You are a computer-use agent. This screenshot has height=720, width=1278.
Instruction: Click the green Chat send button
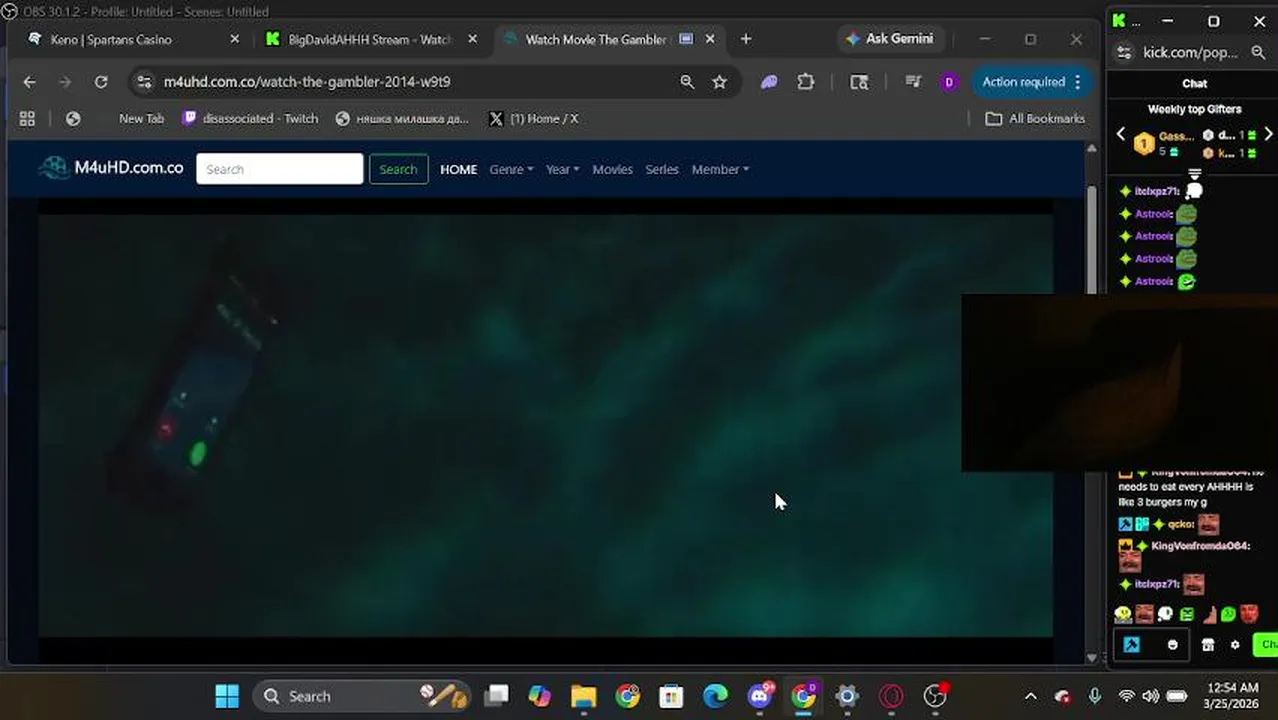[x=1267, y=645]
